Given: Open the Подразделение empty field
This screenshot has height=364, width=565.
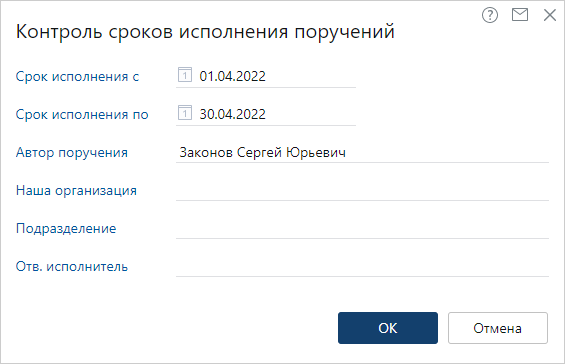Looking at the screenshot, I should [362, 228].
